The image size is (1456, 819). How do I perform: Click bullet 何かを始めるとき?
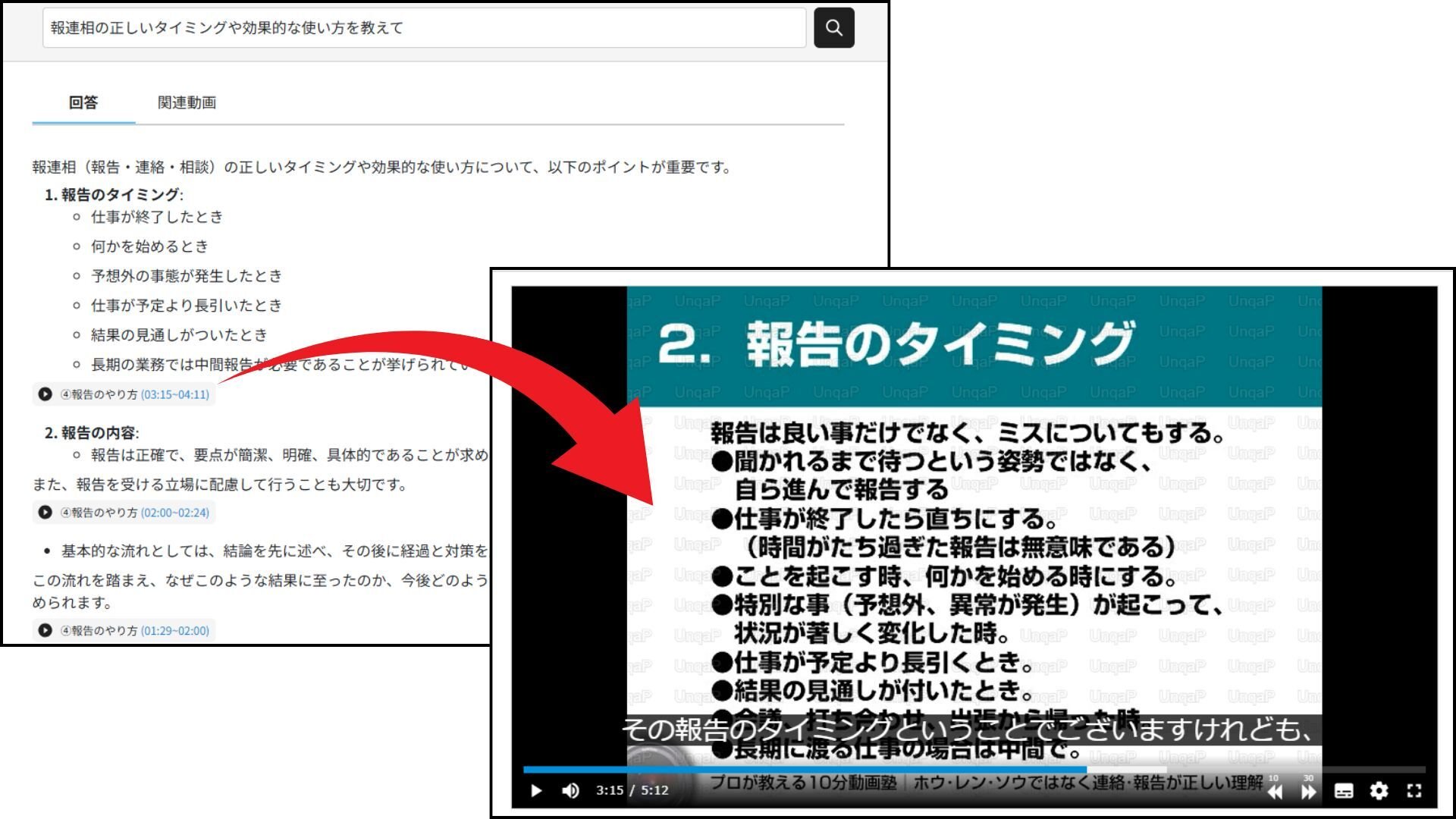(x=149, y=246)
